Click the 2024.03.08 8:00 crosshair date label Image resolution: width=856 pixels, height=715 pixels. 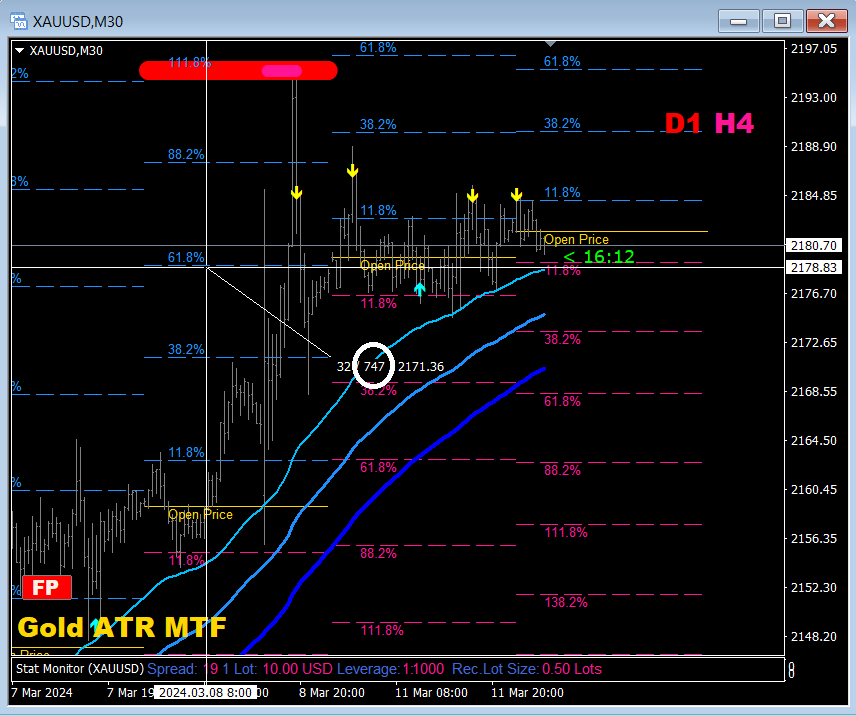coord(206,693)
